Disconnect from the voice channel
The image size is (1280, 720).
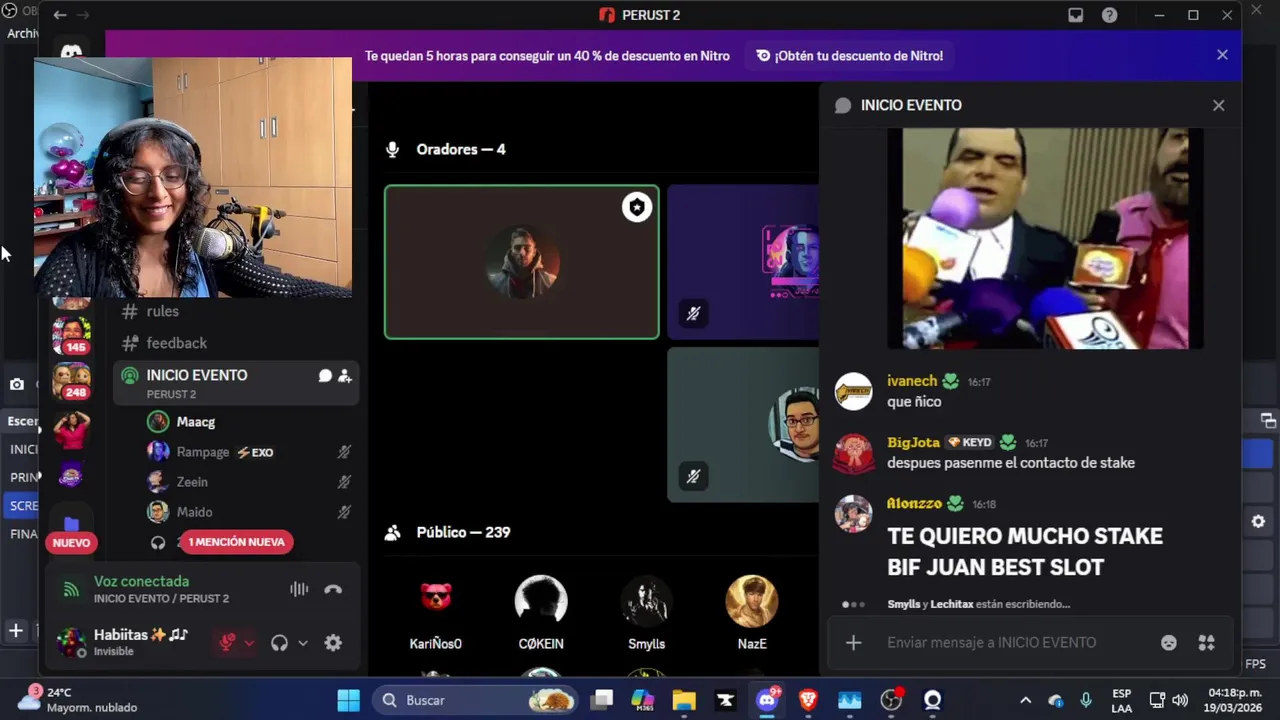click(x=333, y=589)
